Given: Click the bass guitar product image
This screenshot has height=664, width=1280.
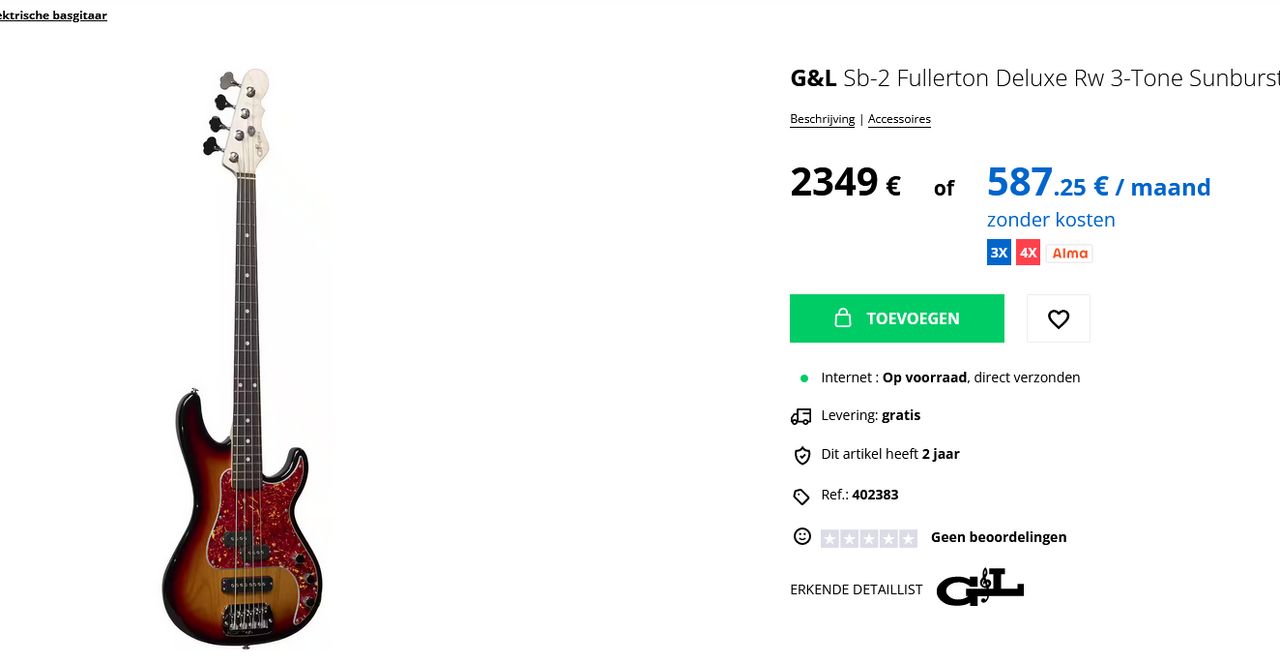Looking at the screenshot, I should [243, 357].
